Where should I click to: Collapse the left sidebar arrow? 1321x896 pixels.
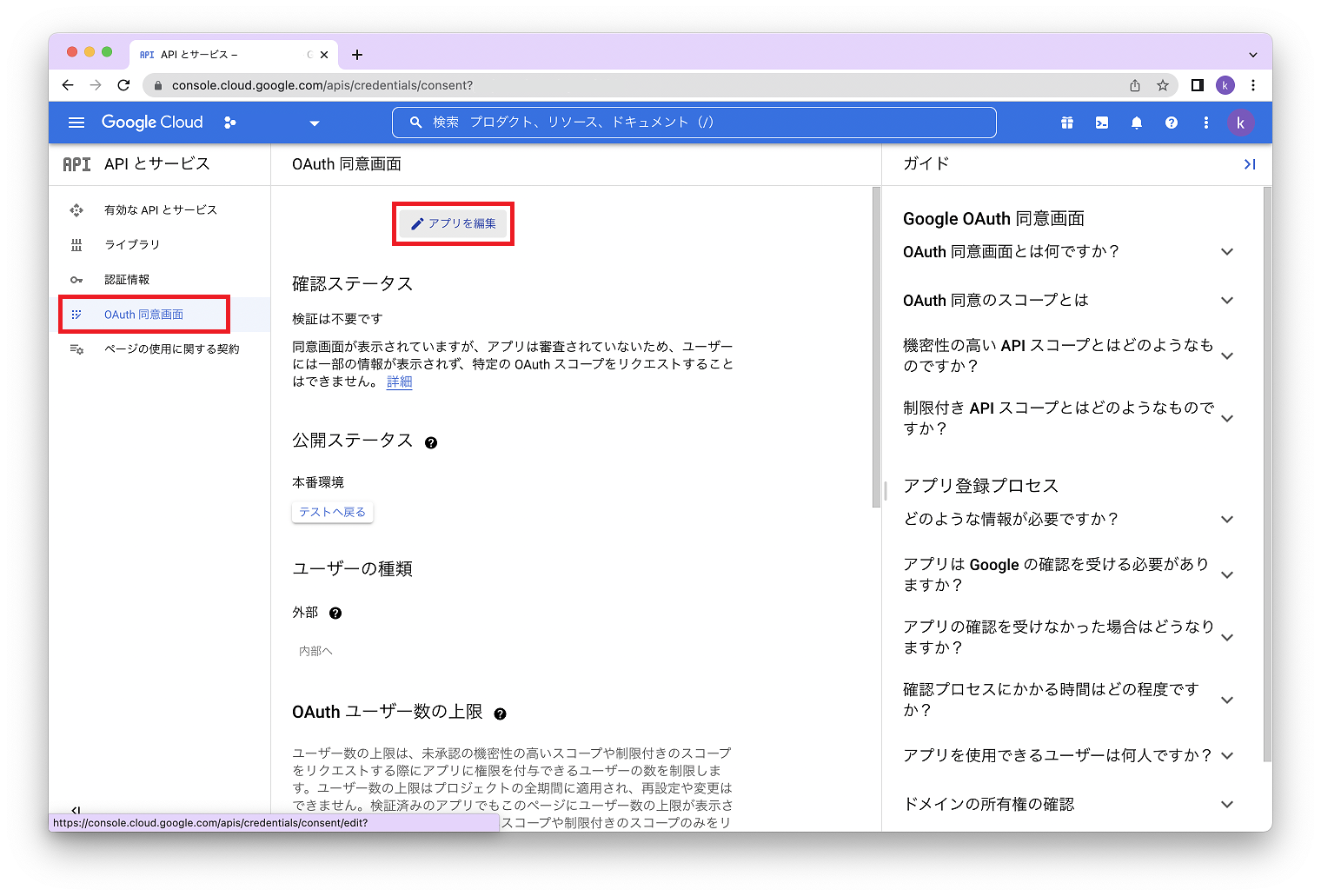click(x=76, y=810)
